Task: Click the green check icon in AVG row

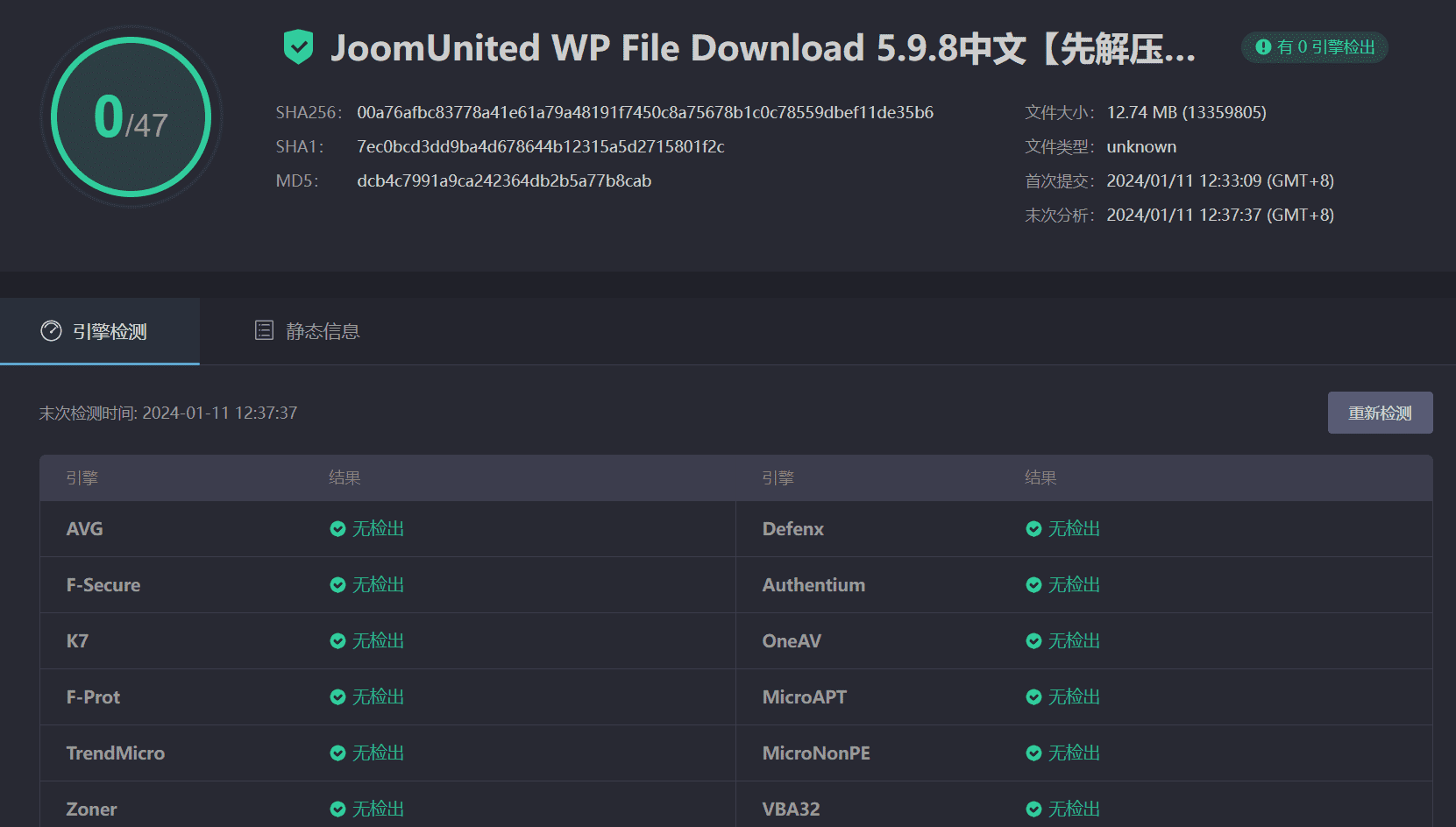Action: pos(337,529)
